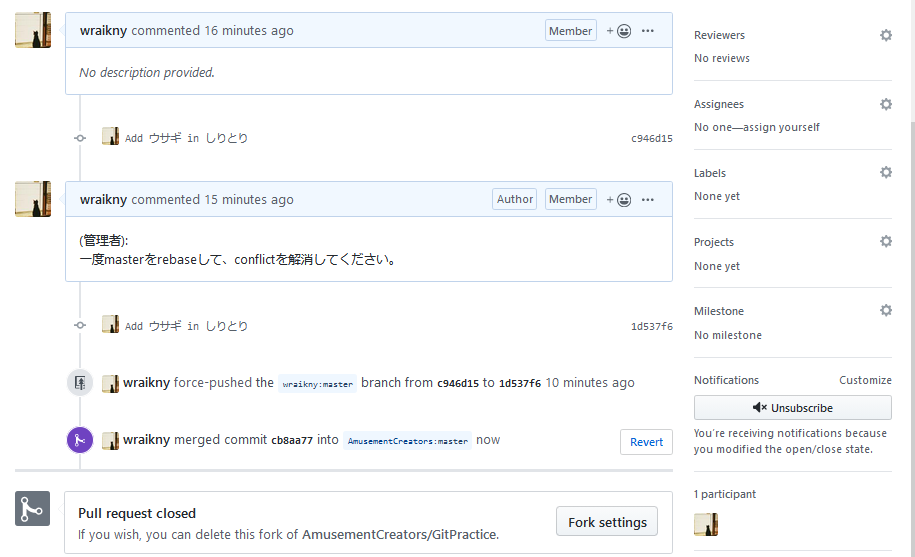
Task: Add reaction to the 15 minutes ago comment
Action: 619,199
